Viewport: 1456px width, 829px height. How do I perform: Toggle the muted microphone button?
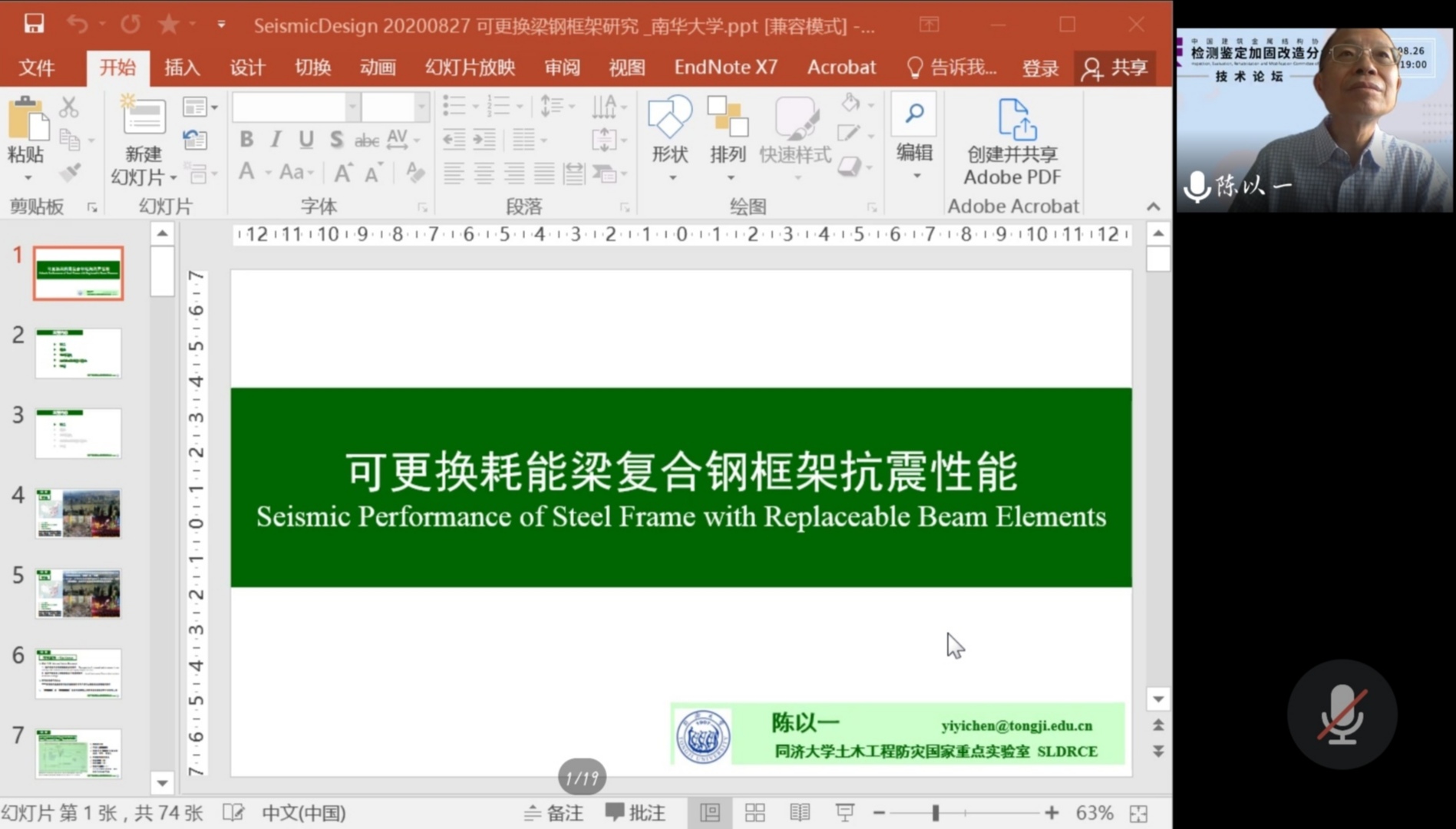[x=1342, y=714]
